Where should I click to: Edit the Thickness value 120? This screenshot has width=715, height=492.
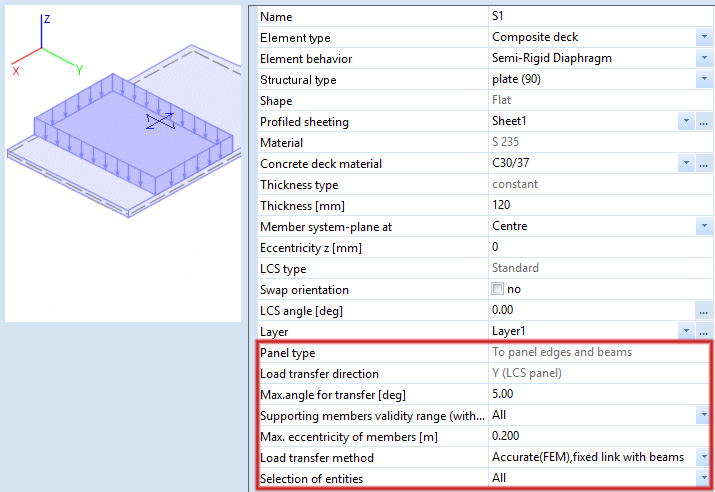coord(501,205)
